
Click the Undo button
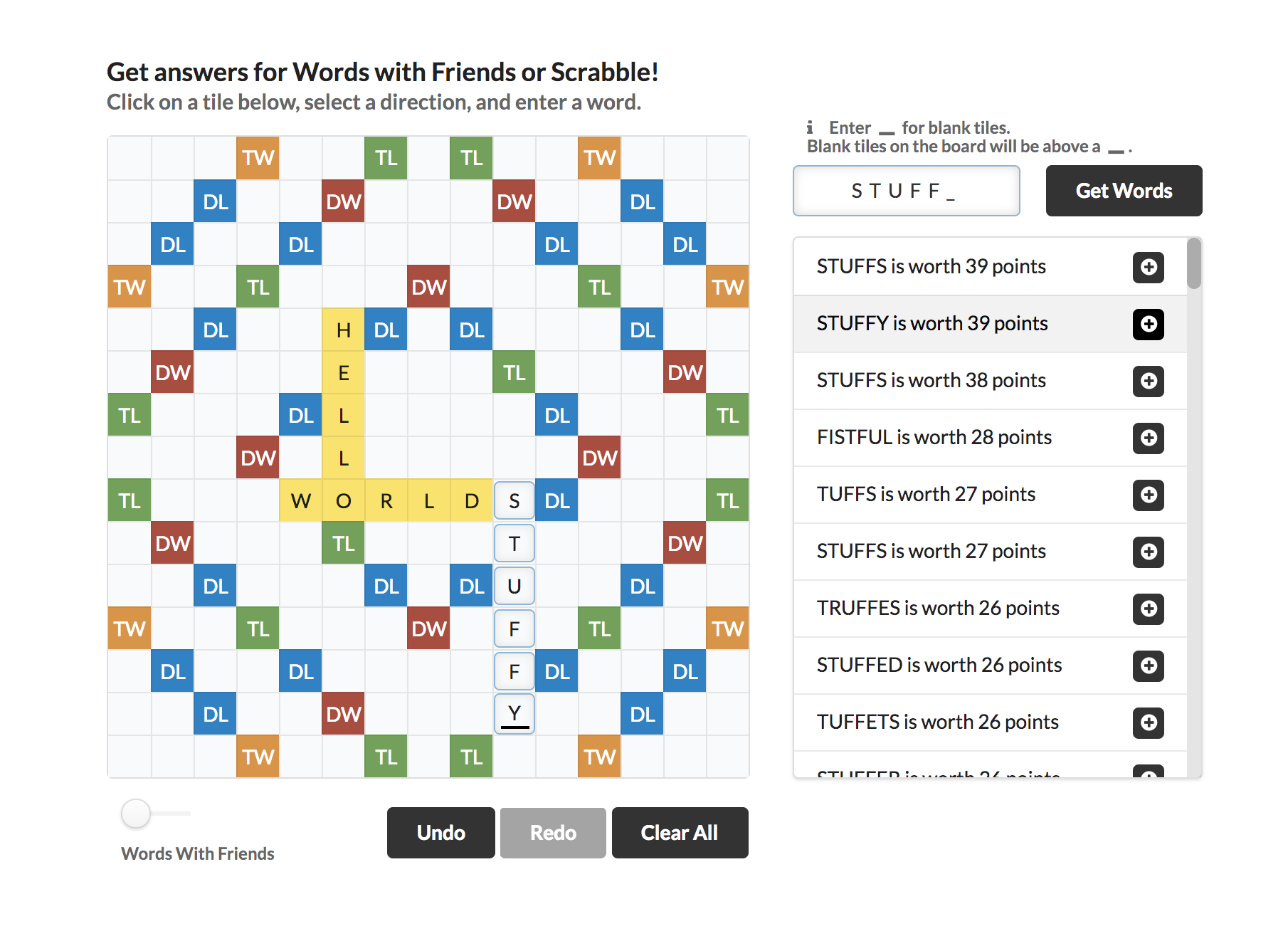pyautogui.click(x=440, y=833)
